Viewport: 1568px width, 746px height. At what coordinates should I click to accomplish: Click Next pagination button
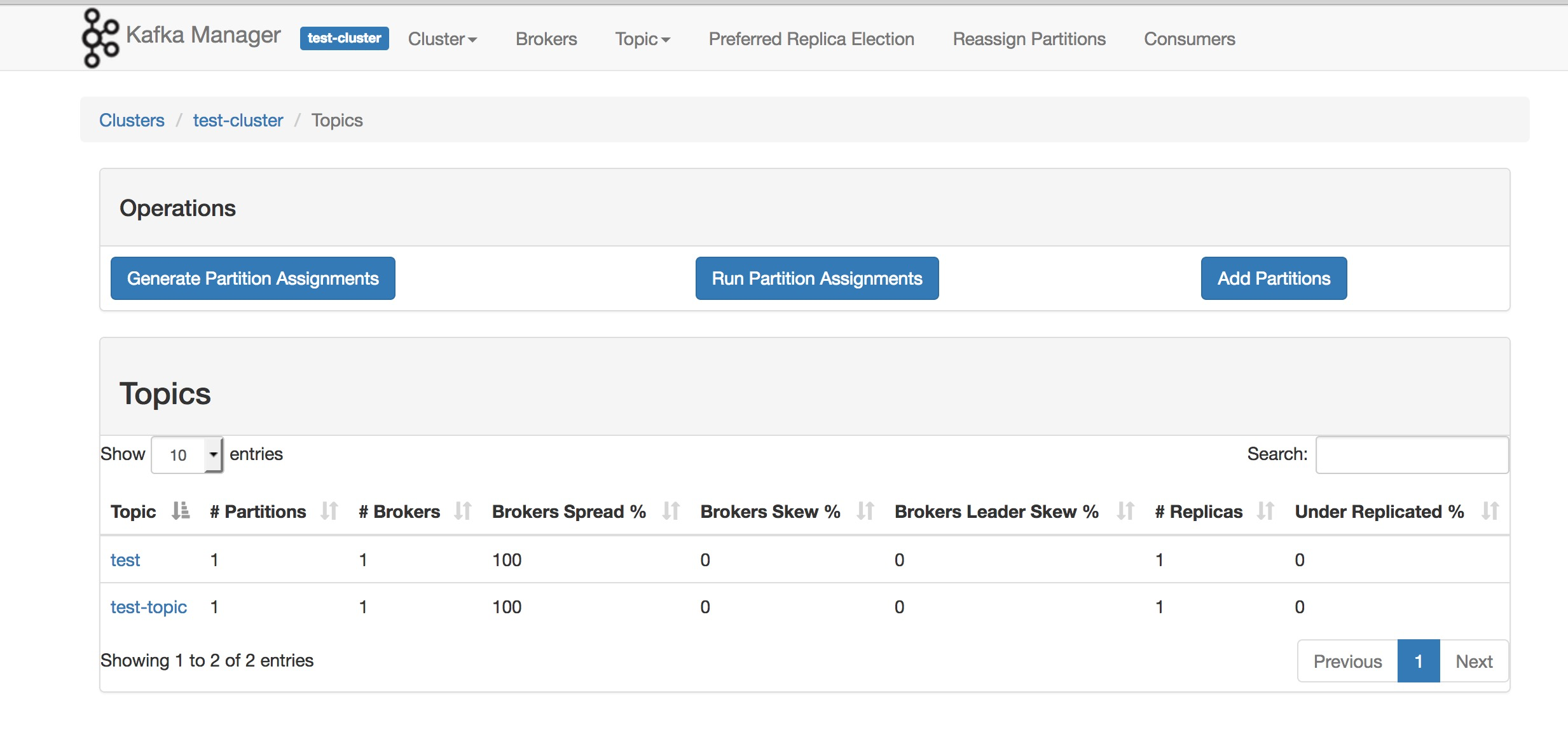click(x=1474, y=661)
